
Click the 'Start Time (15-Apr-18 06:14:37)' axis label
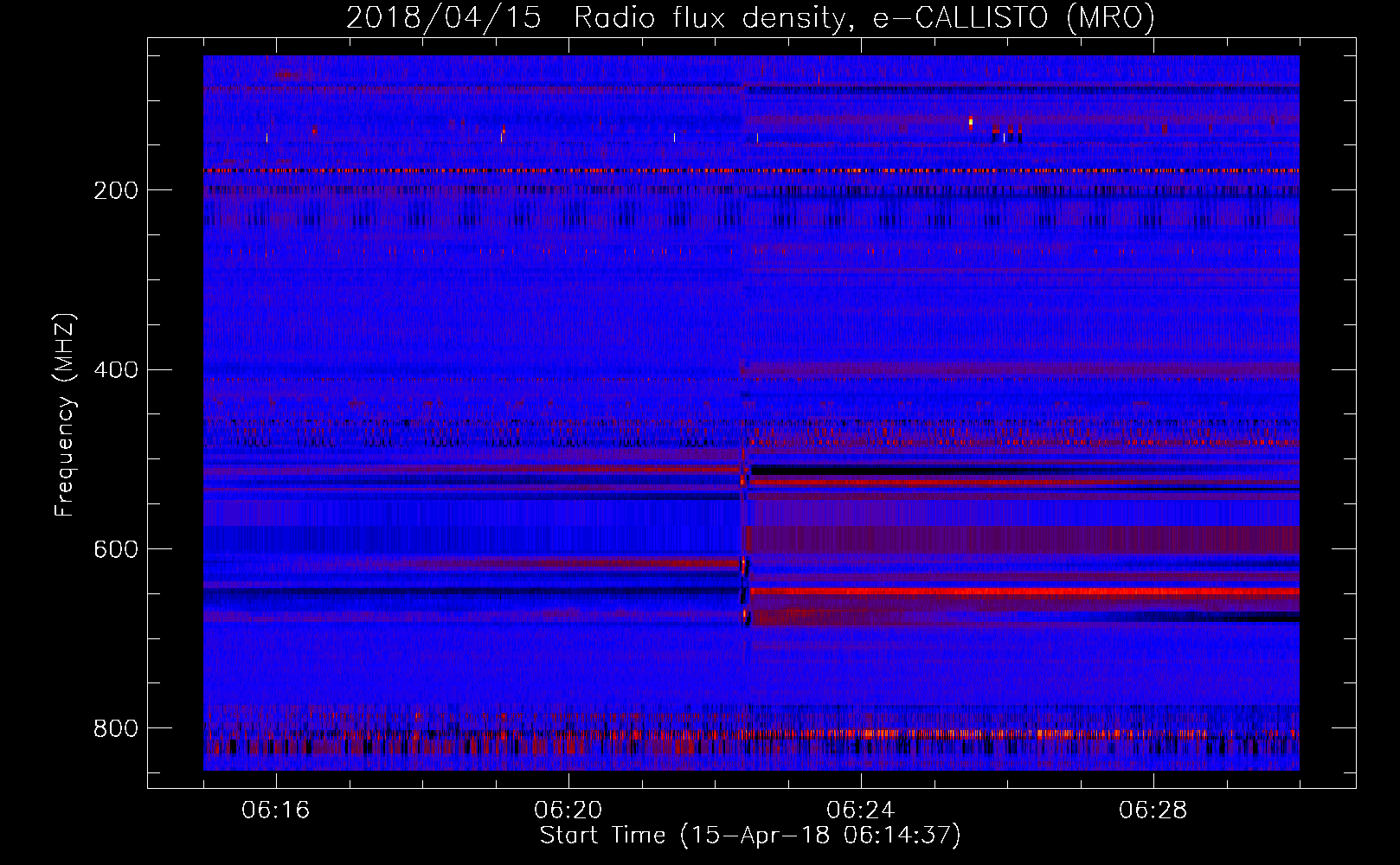point(750,836)
